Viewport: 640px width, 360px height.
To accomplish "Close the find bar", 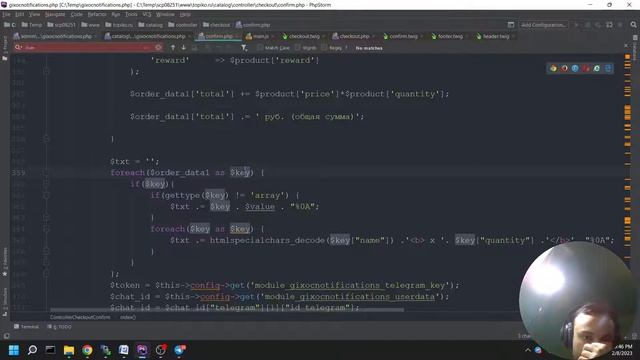I will point(626,45).
